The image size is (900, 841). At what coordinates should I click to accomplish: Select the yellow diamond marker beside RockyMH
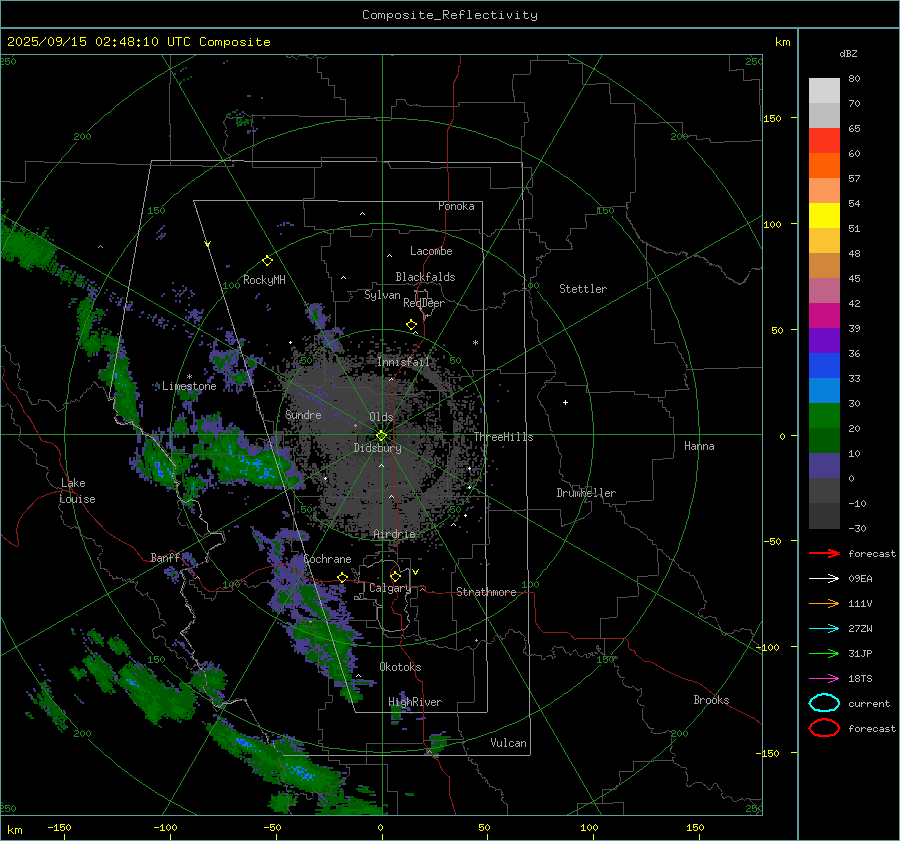point(267,261)
